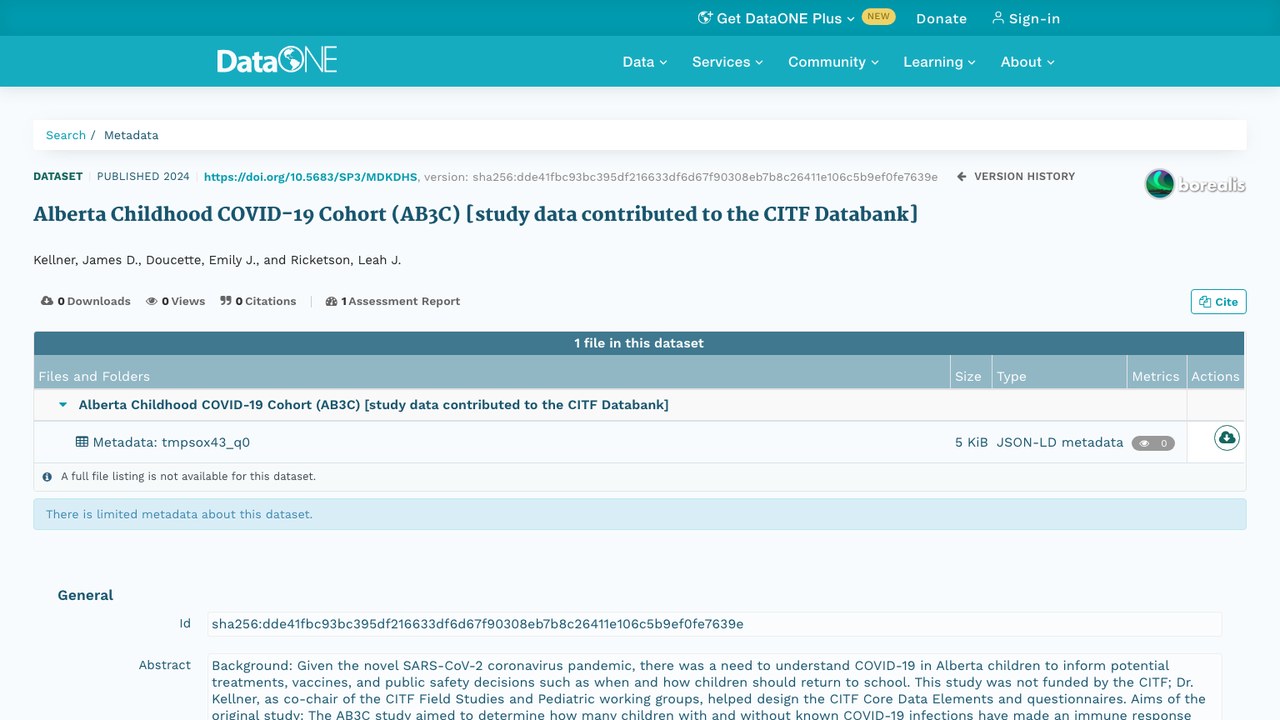Image resolution: width=1280 pixels, height=720 pixels.
Task: Click the sha256 Id value field
Action: (x=714, y=624)
